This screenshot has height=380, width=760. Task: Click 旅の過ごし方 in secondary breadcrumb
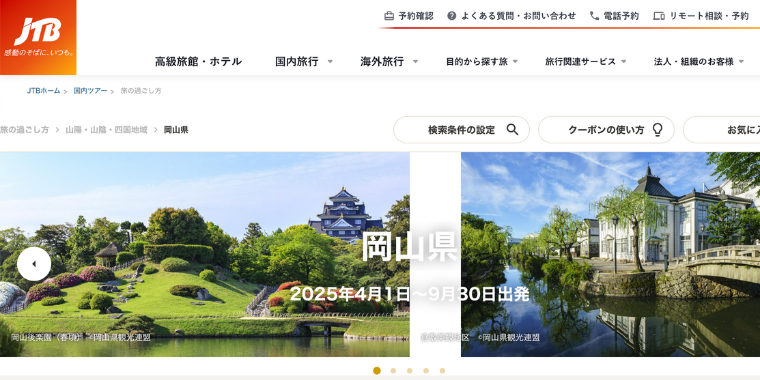coord(24,129)
